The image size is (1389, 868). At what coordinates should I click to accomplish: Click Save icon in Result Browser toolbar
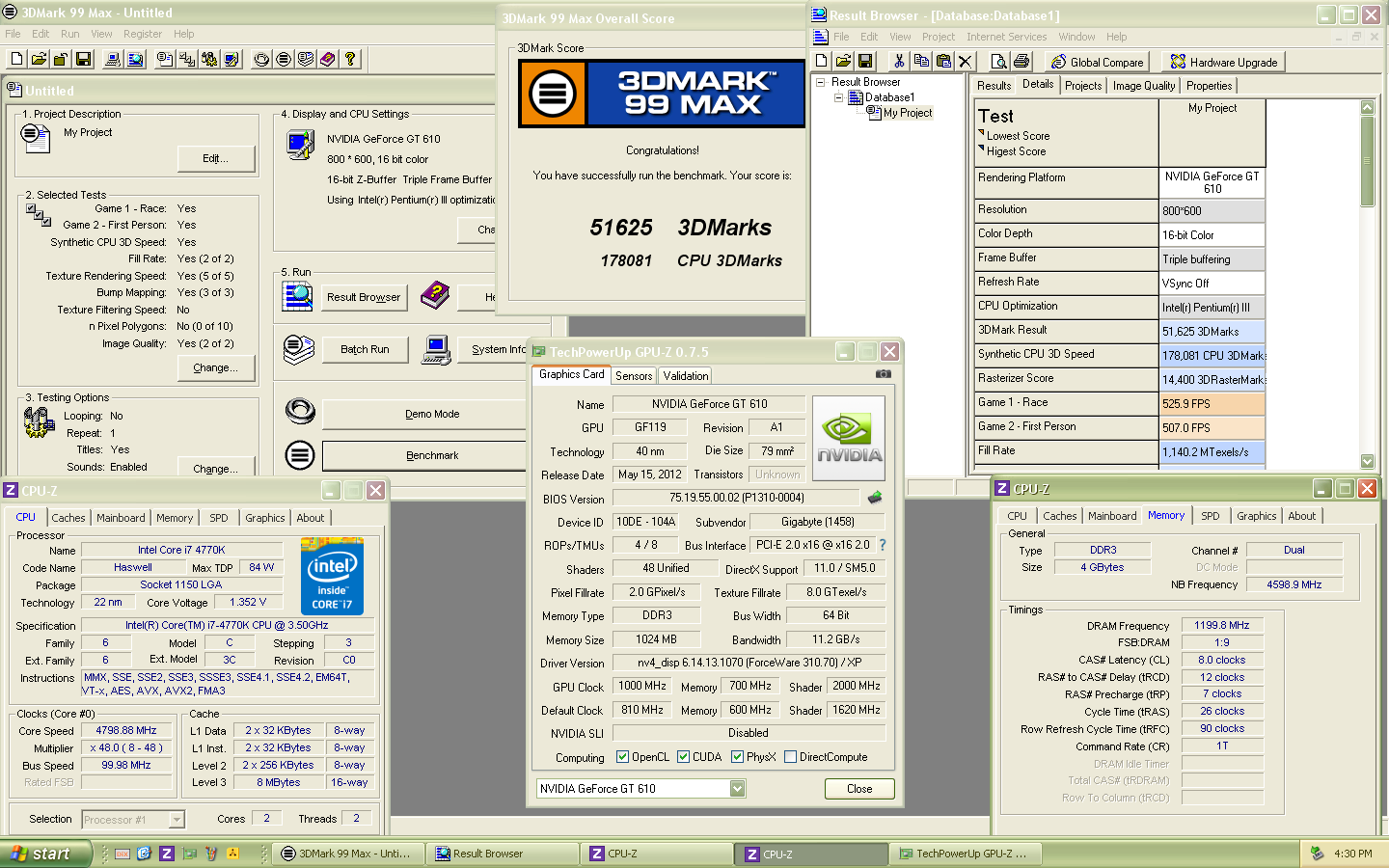[x=865, y=61]
